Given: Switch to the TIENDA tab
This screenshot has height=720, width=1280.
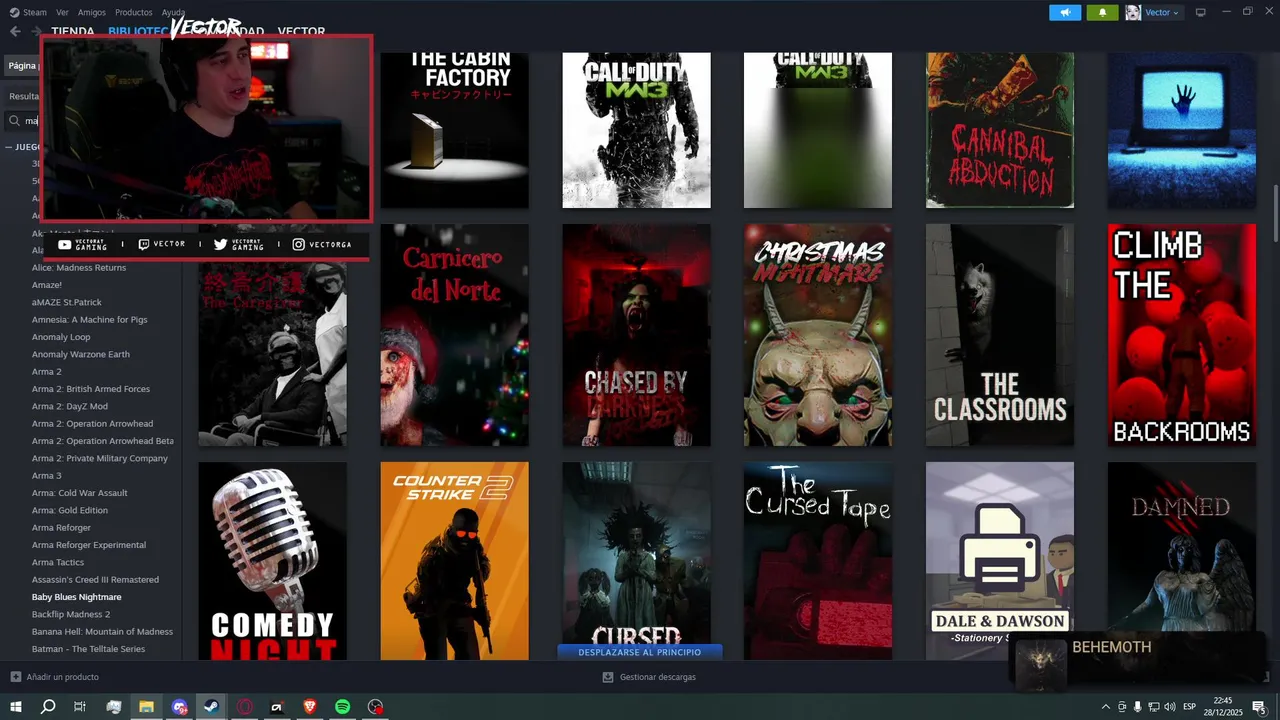Looking at the screenshot, I should 73,31.
